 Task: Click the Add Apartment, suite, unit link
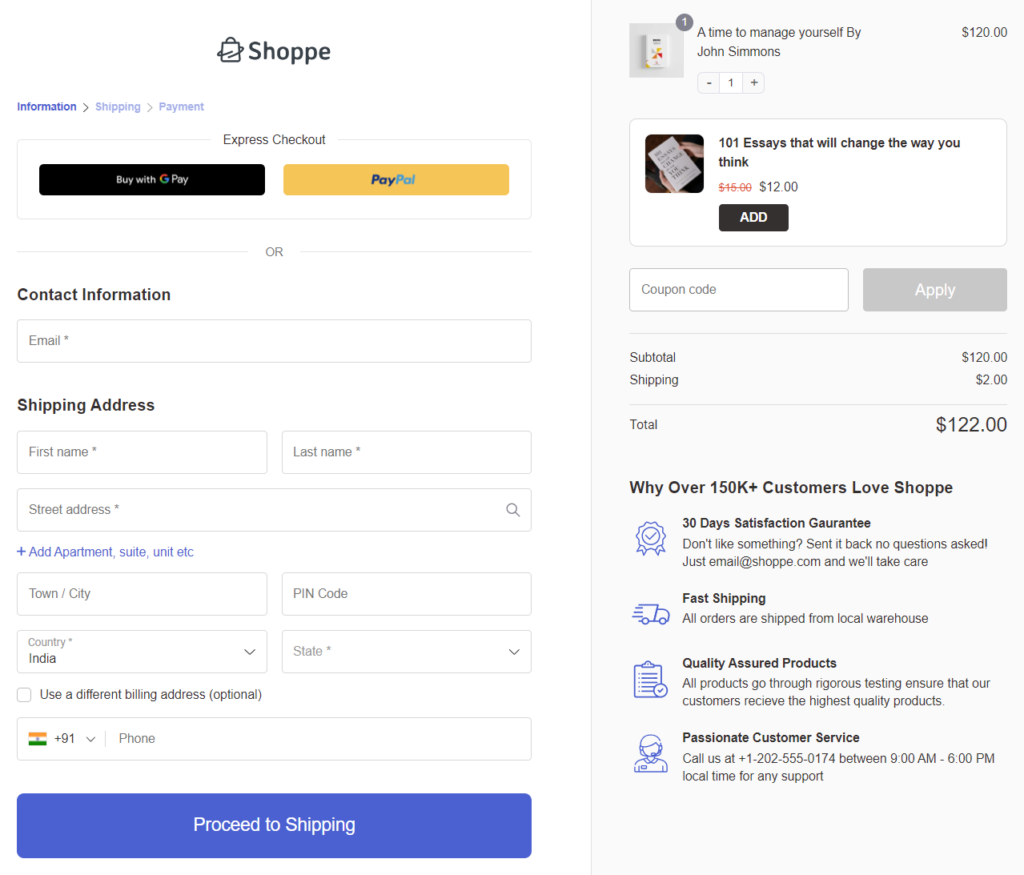pyautogui.click(x=105, y=551)
